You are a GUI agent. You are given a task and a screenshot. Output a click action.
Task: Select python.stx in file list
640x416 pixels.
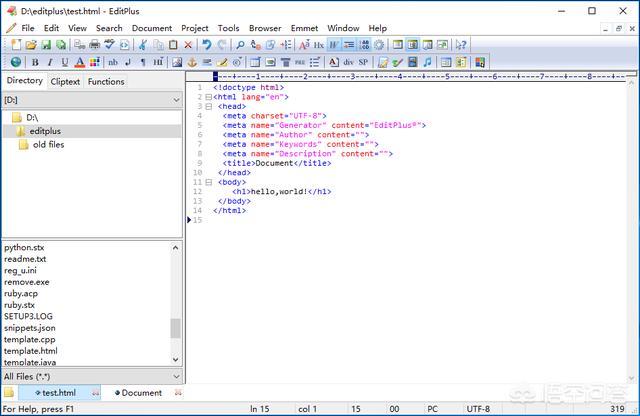pyautogui.click(x=24, y=247)
